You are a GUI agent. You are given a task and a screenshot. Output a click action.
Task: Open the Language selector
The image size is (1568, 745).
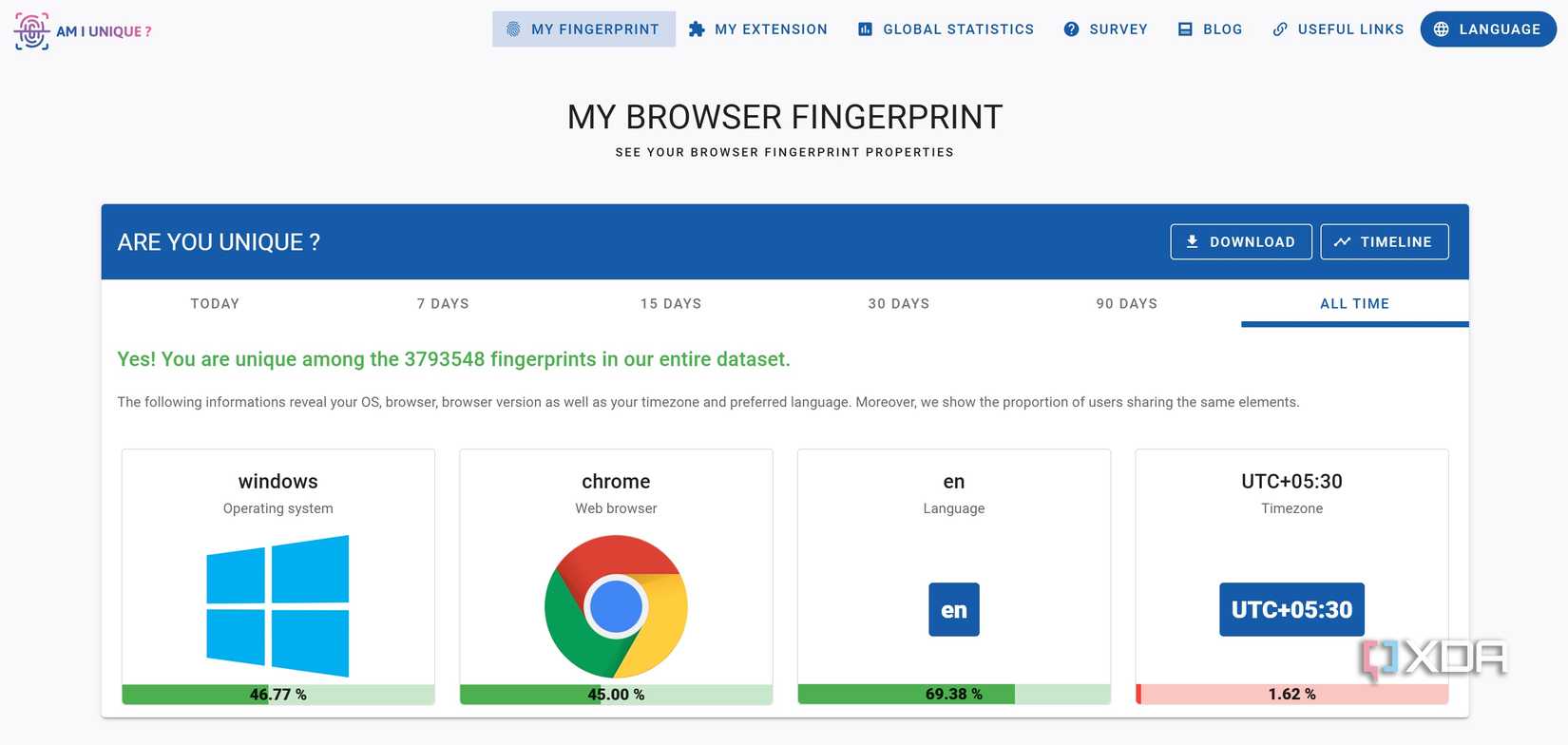(x=1488, y=29)
